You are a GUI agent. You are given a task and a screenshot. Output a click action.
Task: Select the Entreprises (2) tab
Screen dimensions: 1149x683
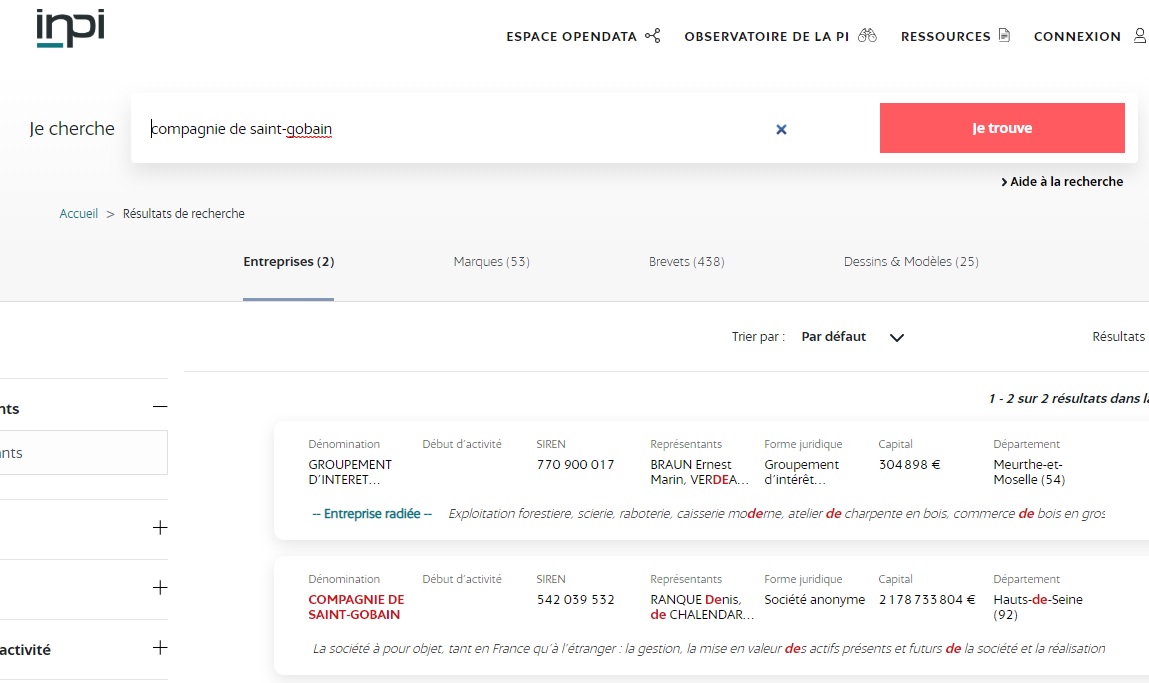[x=289, y=262]
